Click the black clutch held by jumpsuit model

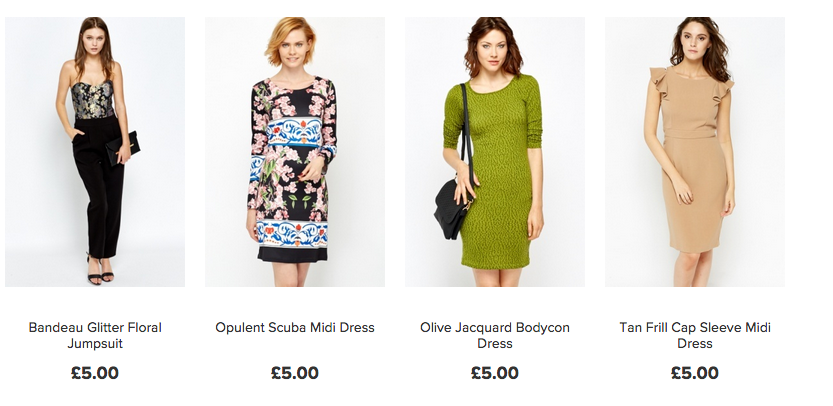tap(122, 148)
